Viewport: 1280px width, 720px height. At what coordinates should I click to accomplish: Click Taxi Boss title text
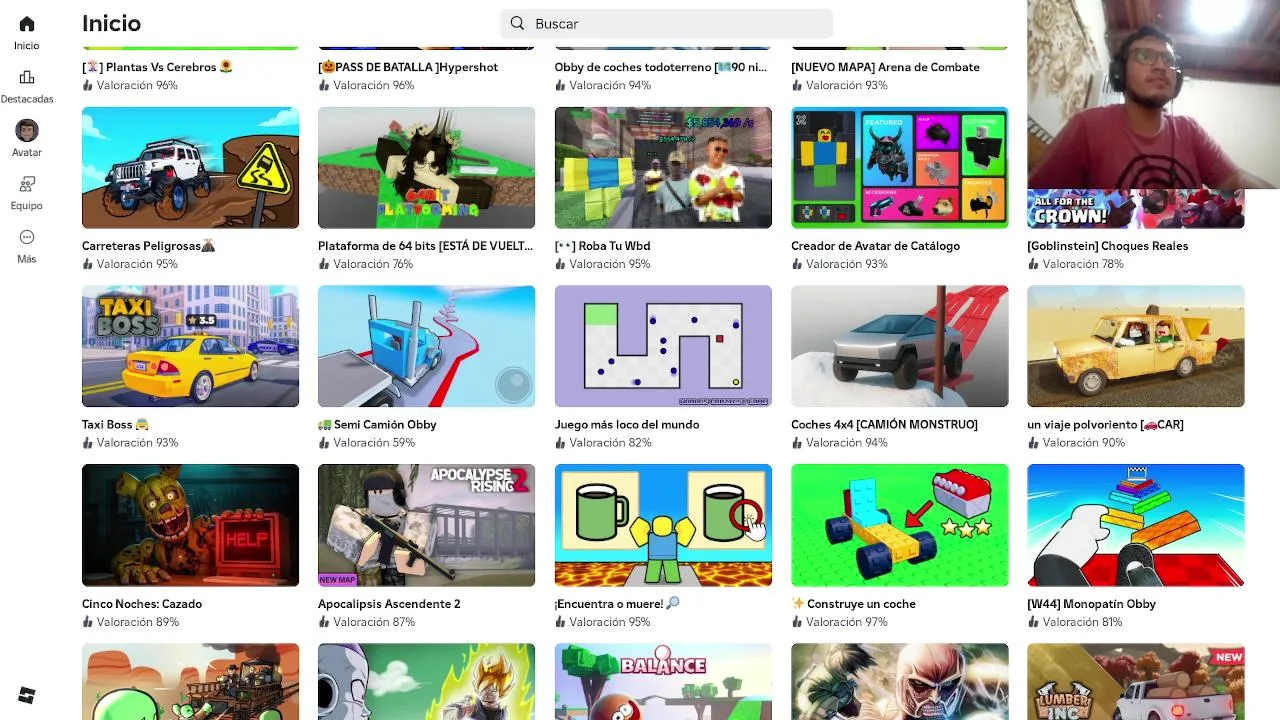click(x=115, y=424)
